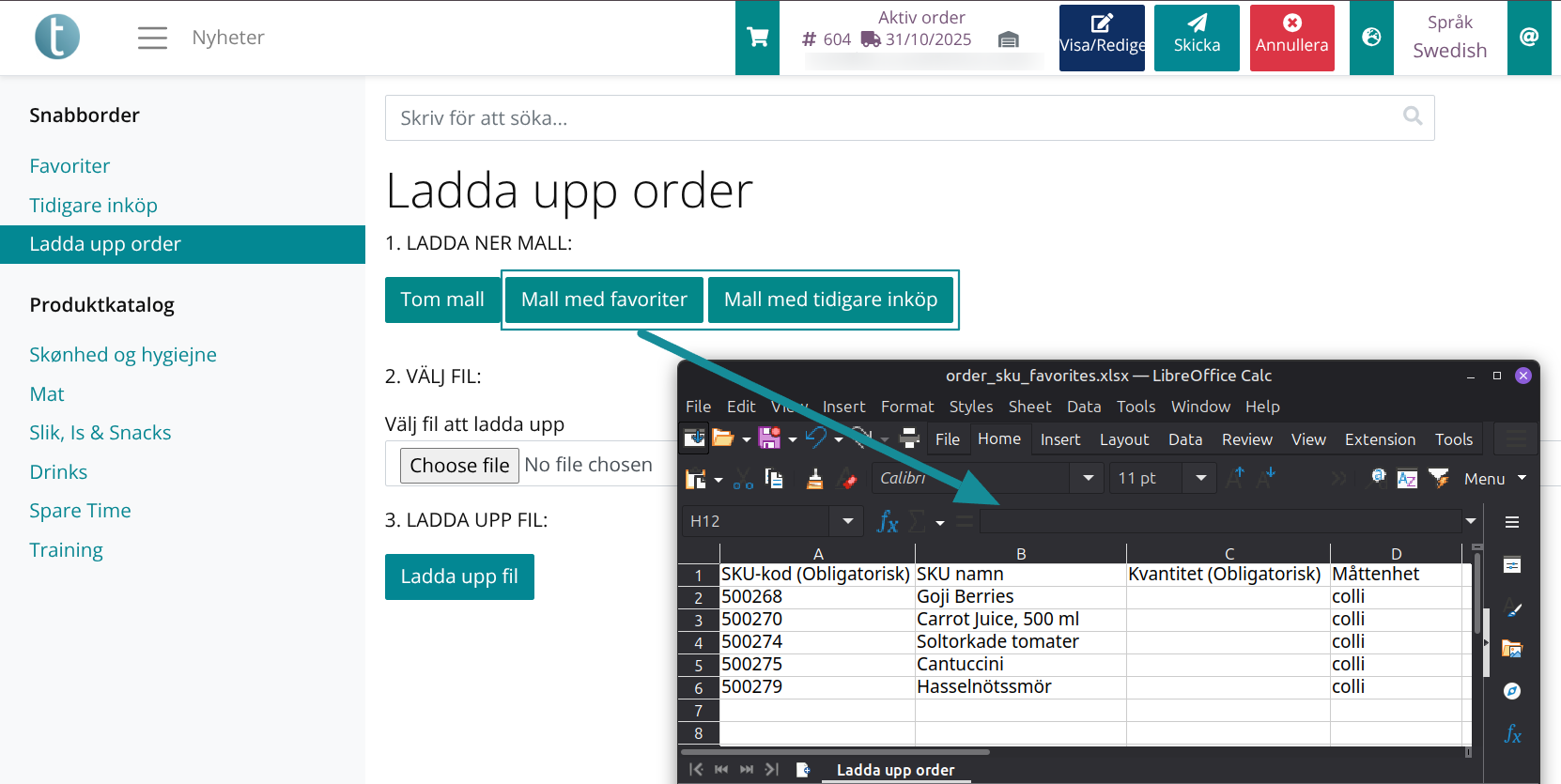Open the Tidigare inköp sidebar link

pyautogui.click(x=93, y=206)
